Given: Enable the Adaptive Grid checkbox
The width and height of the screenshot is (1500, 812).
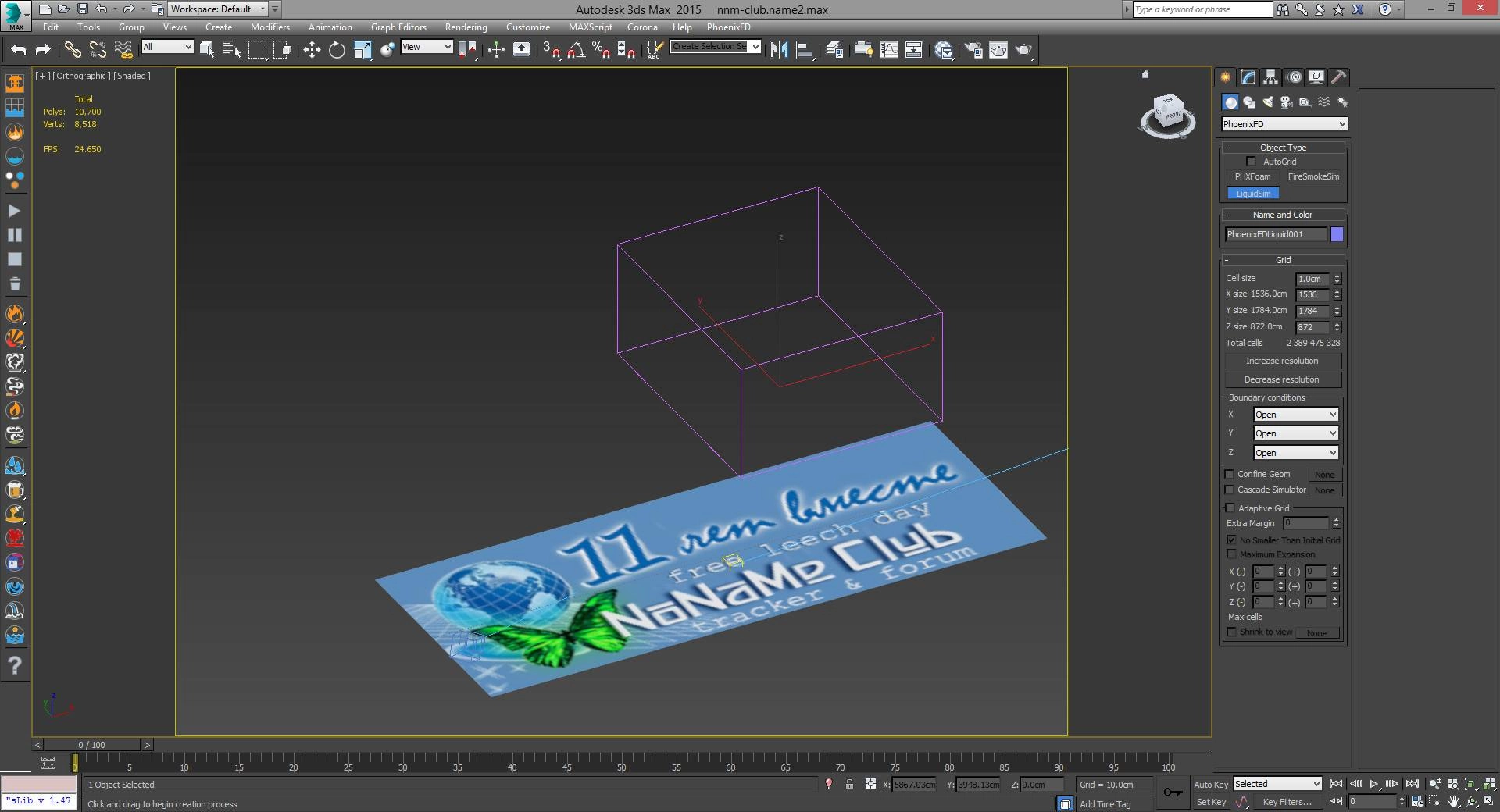Looking at the screenshot, I should 1230,508.
